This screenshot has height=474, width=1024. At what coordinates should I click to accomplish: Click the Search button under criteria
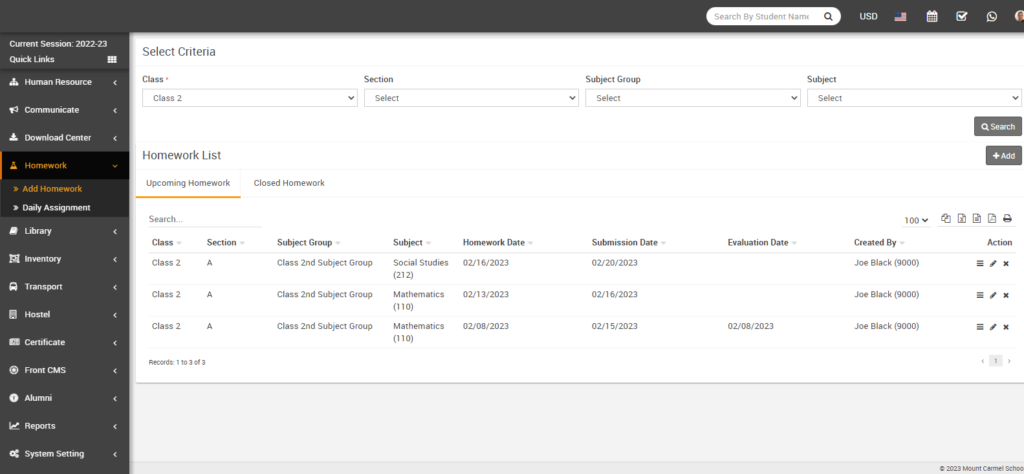tap(998, 127)
